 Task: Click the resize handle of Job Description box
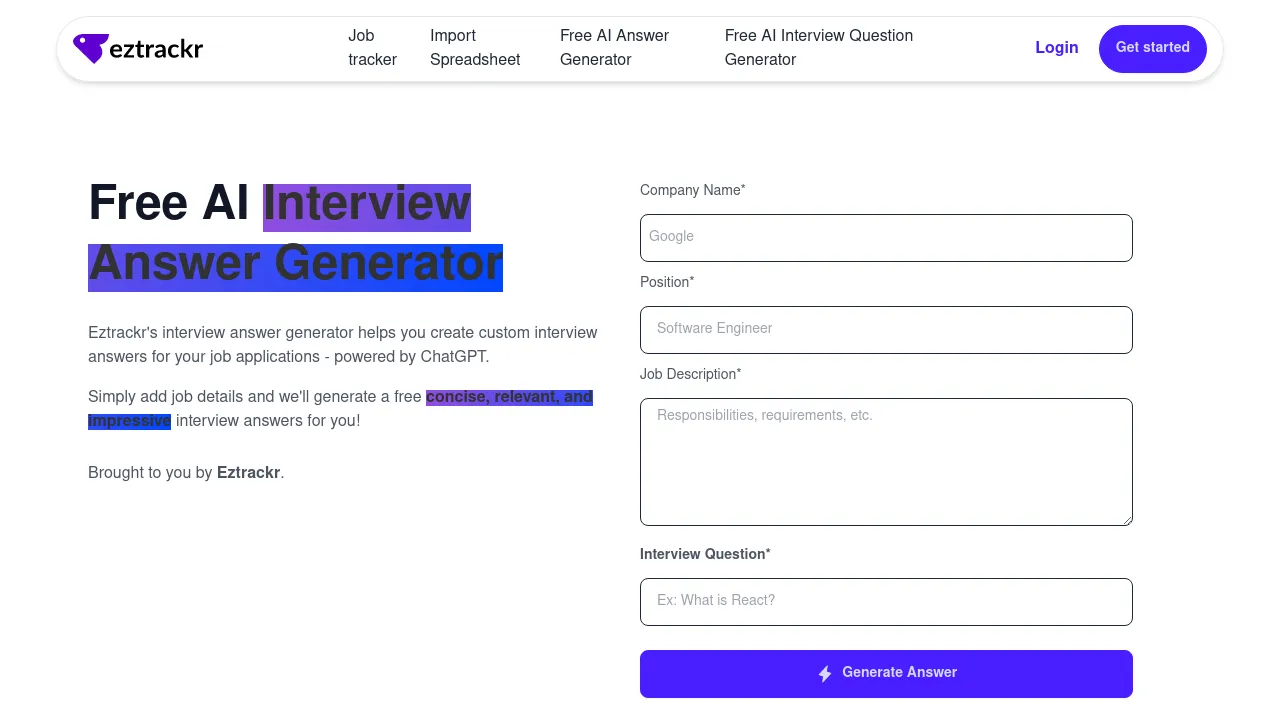(x=1128, y=518)
